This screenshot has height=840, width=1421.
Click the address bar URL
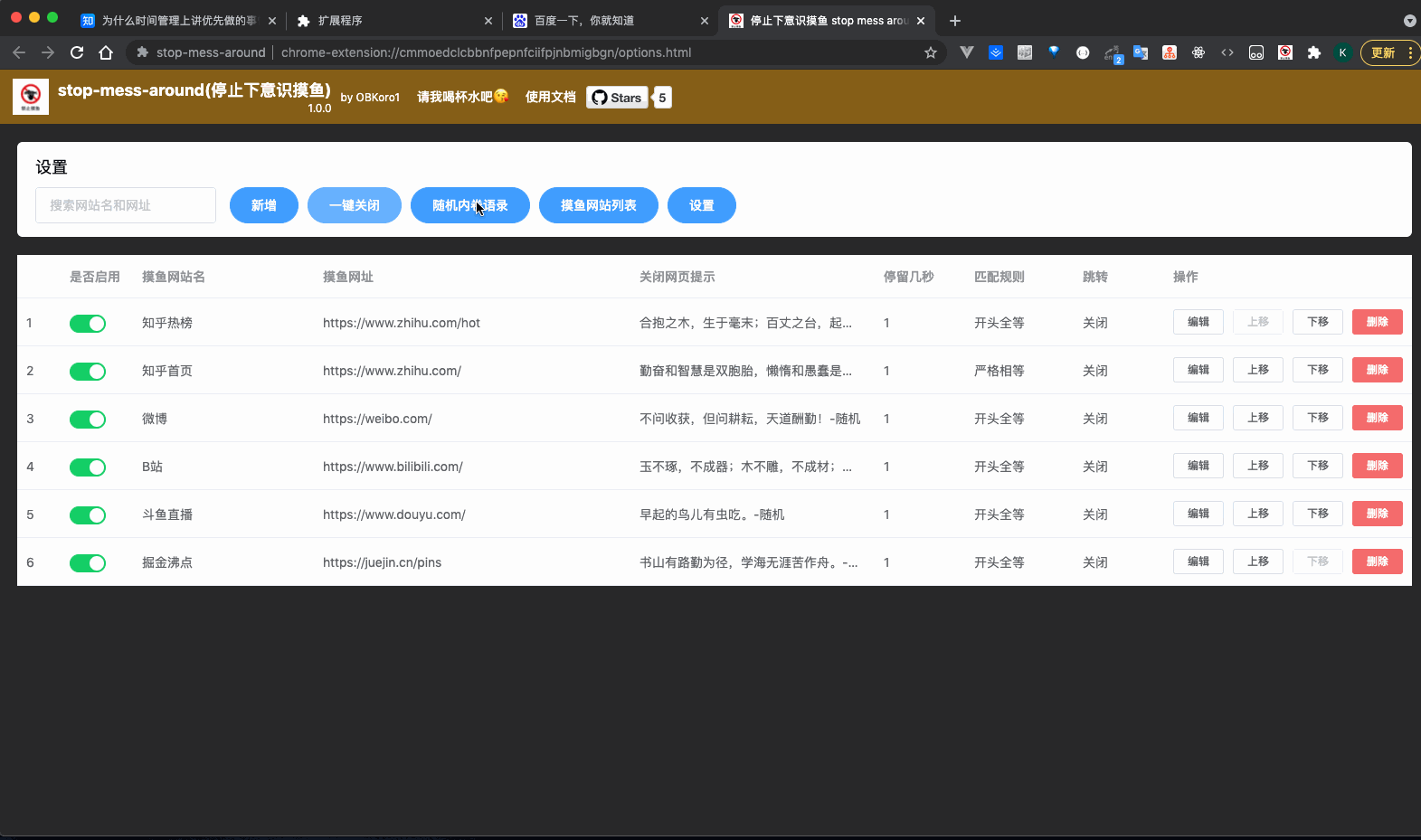pyautogui.click(x=486, y=52)
